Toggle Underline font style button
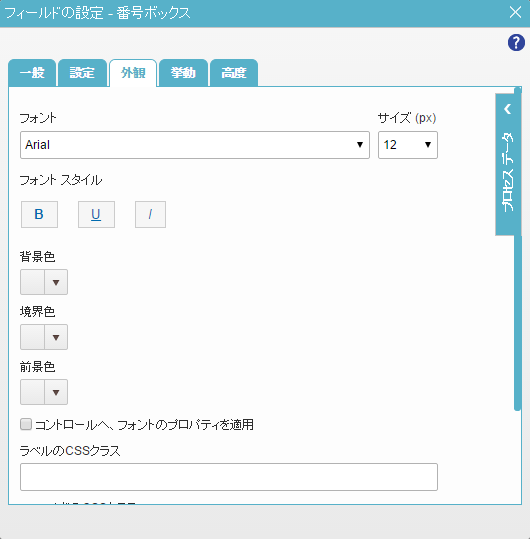 (x=96, y=214)
